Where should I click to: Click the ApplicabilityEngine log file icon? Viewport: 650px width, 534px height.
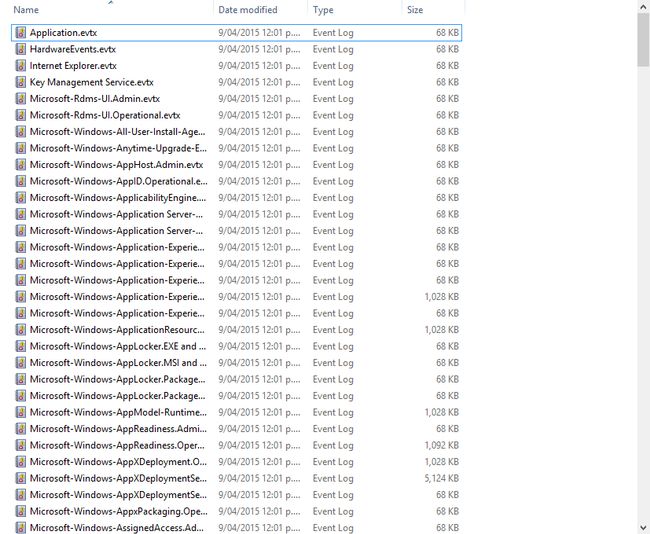point(21,198)
